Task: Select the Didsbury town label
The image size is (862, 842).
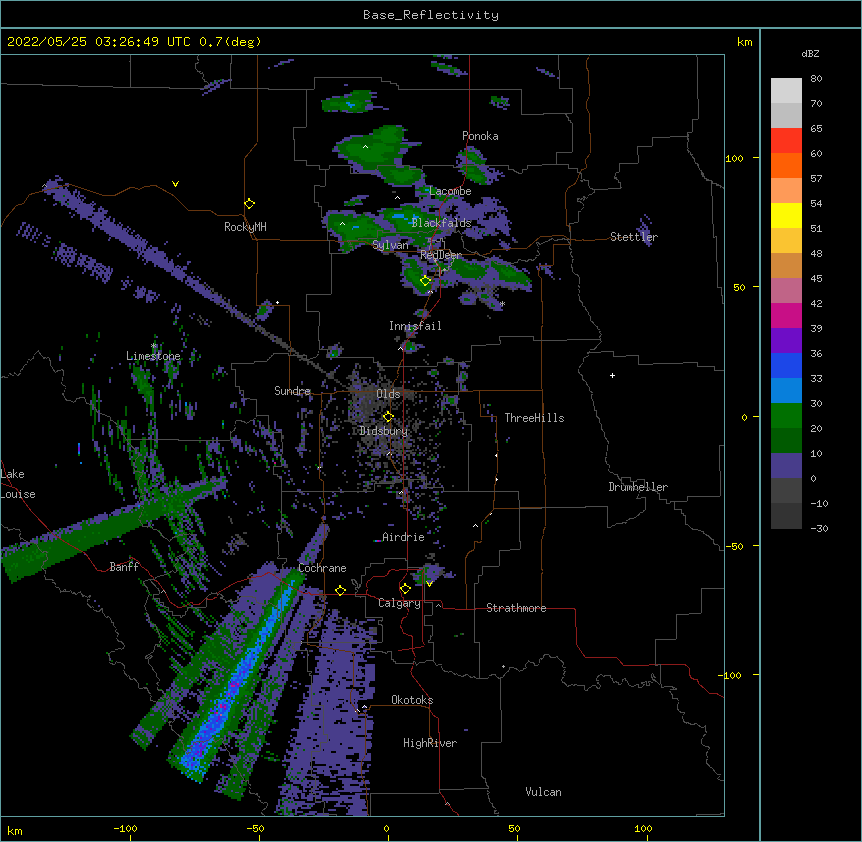Action: pos(383,431)
